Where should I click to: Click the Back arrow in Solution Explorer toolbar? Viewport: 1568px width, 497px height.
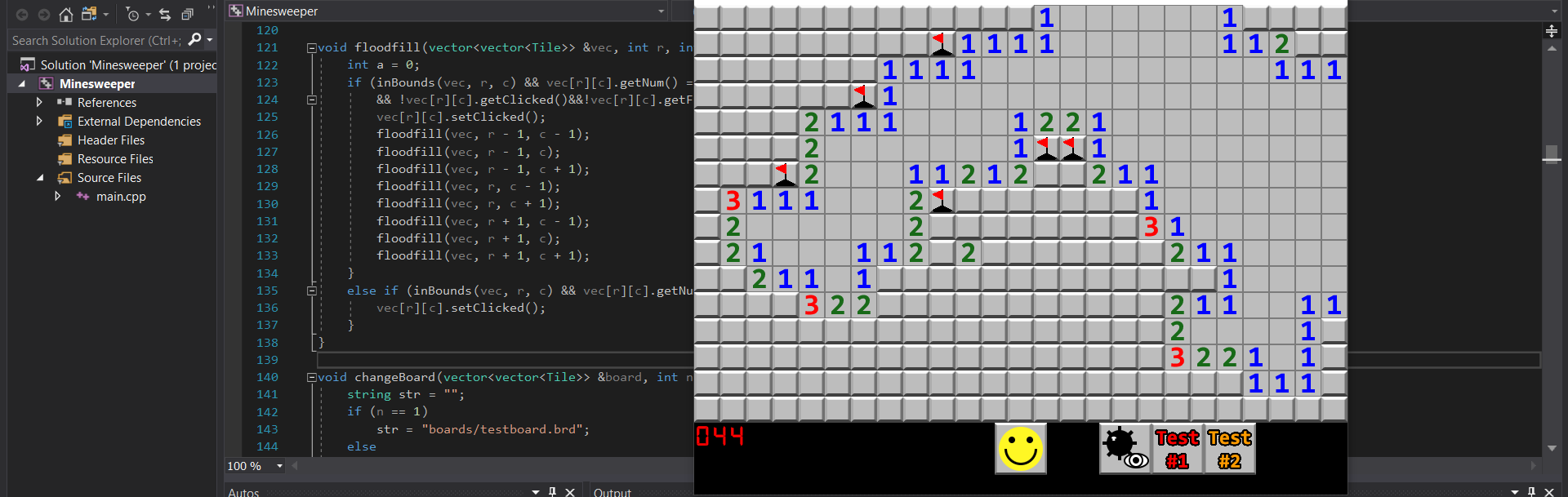[22, 15]
